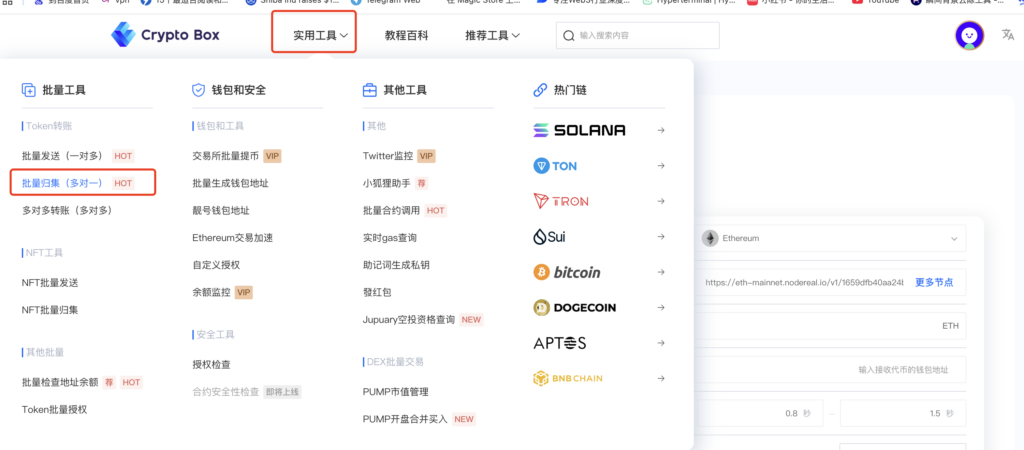Click the arrow next to BNB CHAIN
Image resolution: width=1024 pixels, height=450 pixels.
click(661, 378)
